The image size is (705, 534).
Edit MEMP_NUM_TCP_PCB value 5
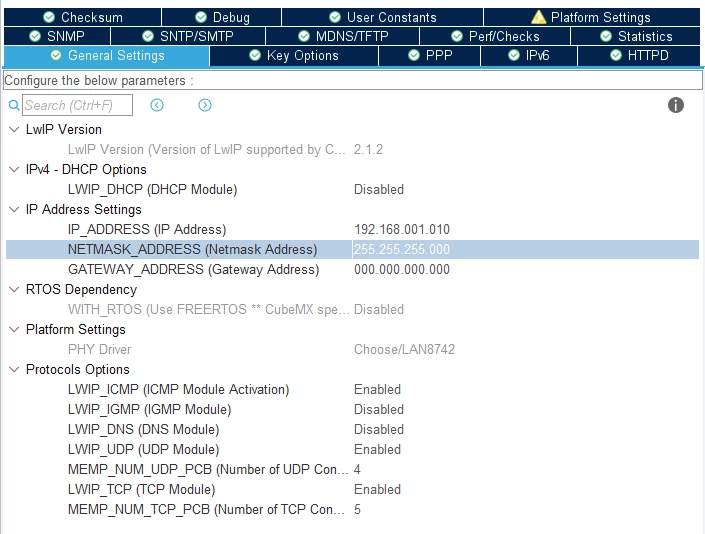click(x=357, y=509)
